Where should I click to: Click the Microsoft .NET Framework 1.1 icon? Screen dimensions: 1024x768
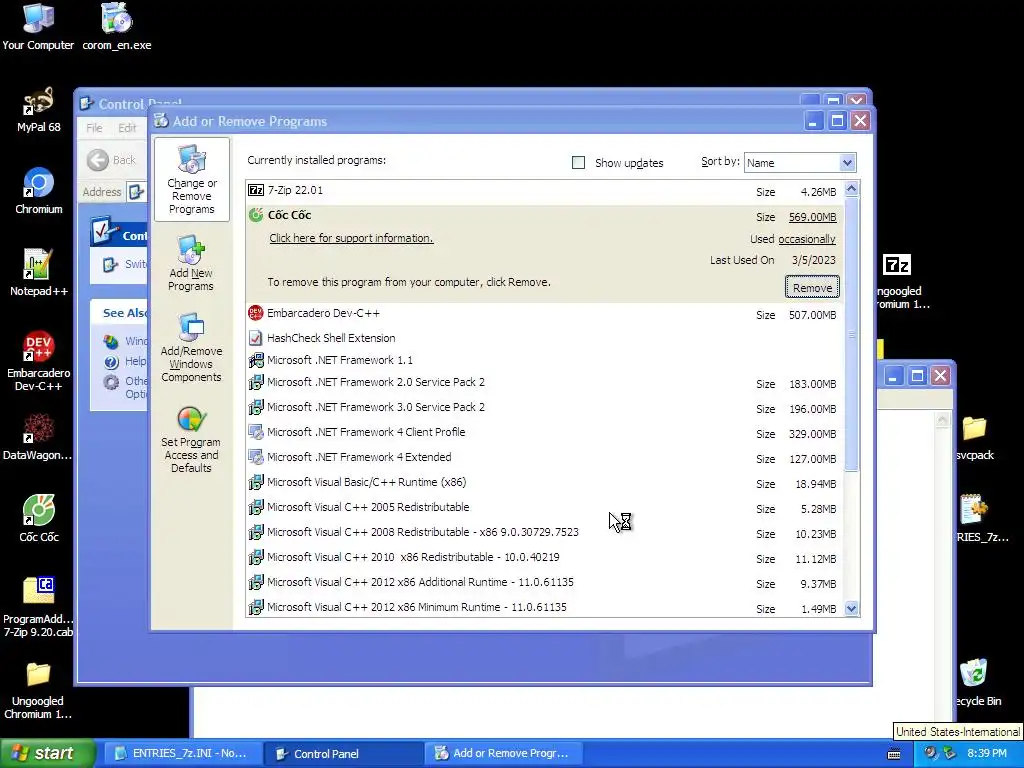[x=256, y=360]
